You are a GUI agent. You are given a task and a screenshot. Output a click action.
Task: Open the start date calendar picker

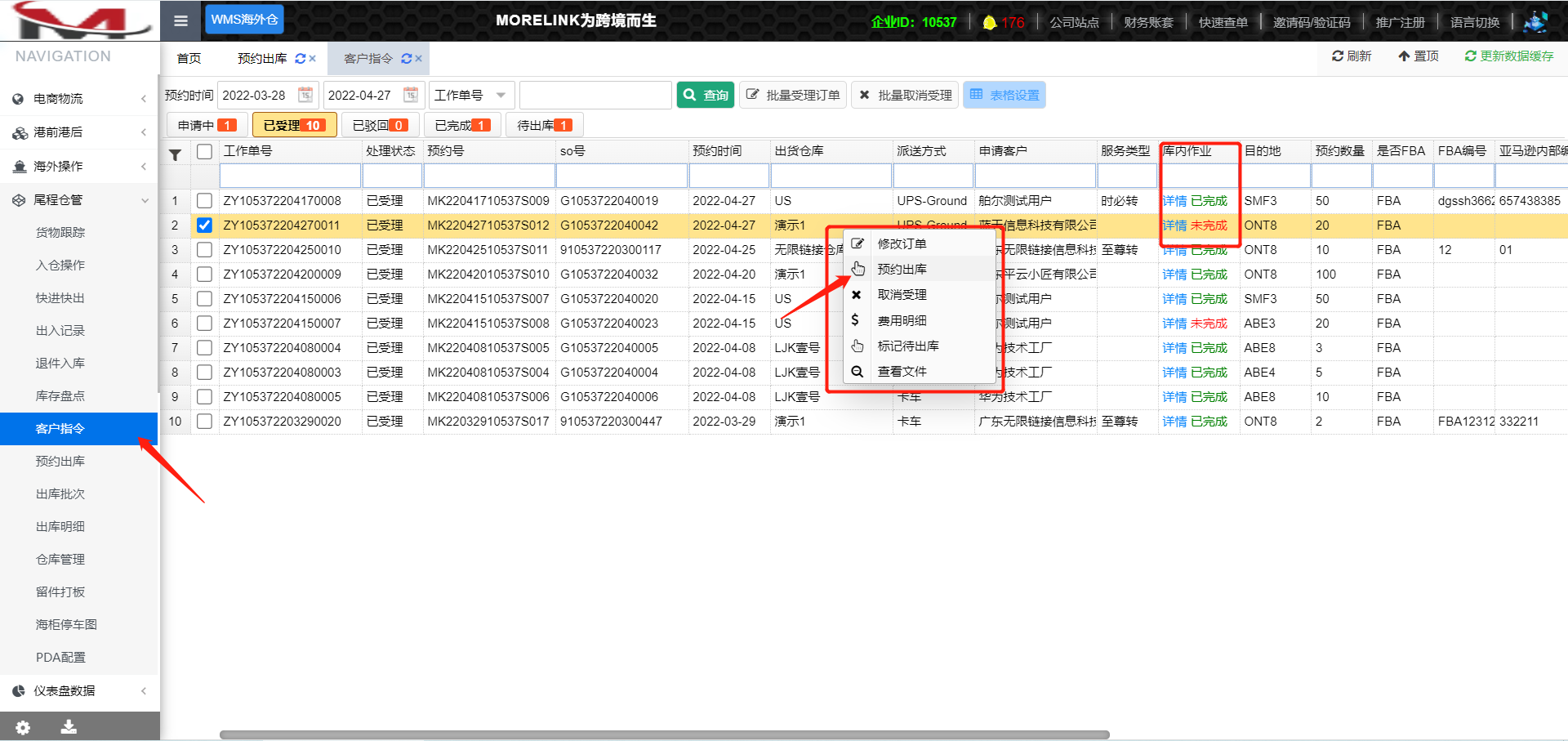click(x=305, y=95)
